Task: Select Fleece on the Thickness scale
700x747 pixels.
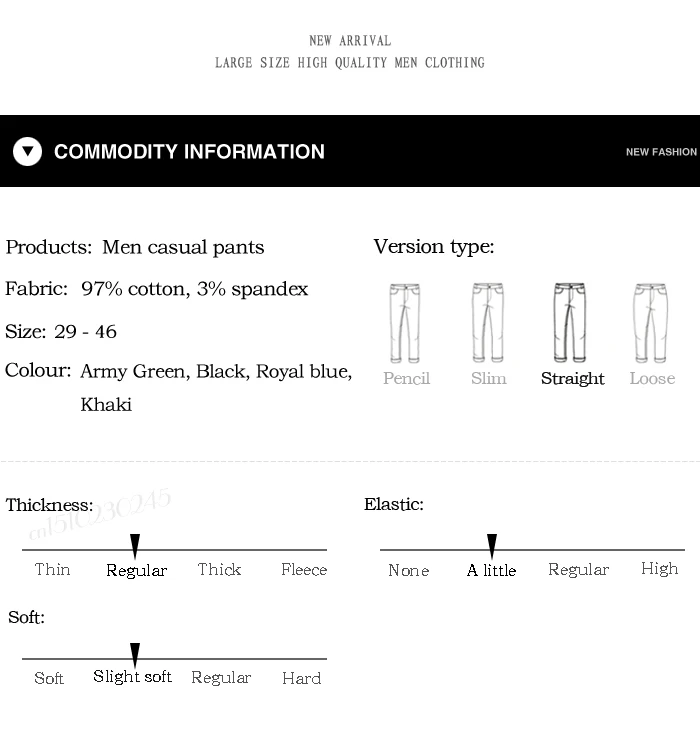Action: [304, 569]
